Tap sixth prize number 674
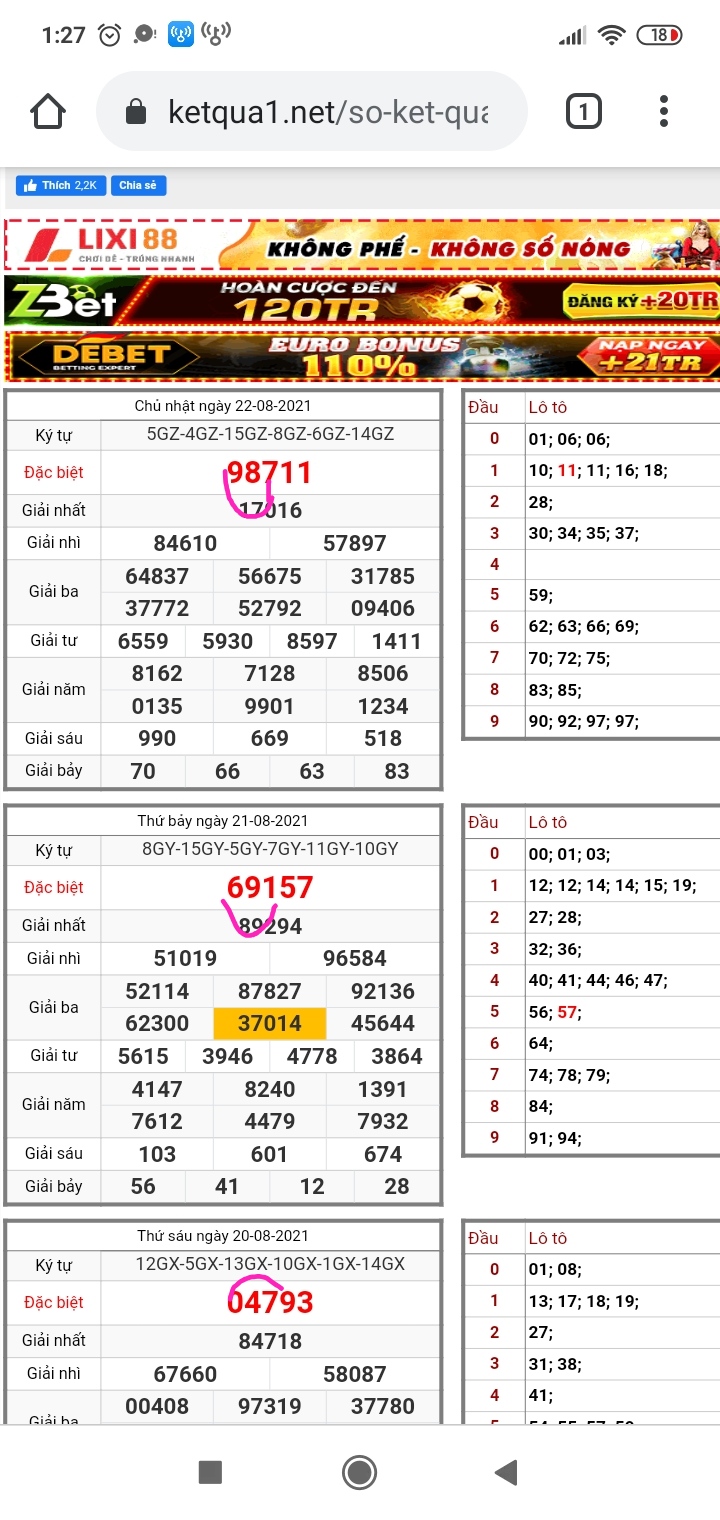This screenshot has height=1520, width=720. point(383,1154)
